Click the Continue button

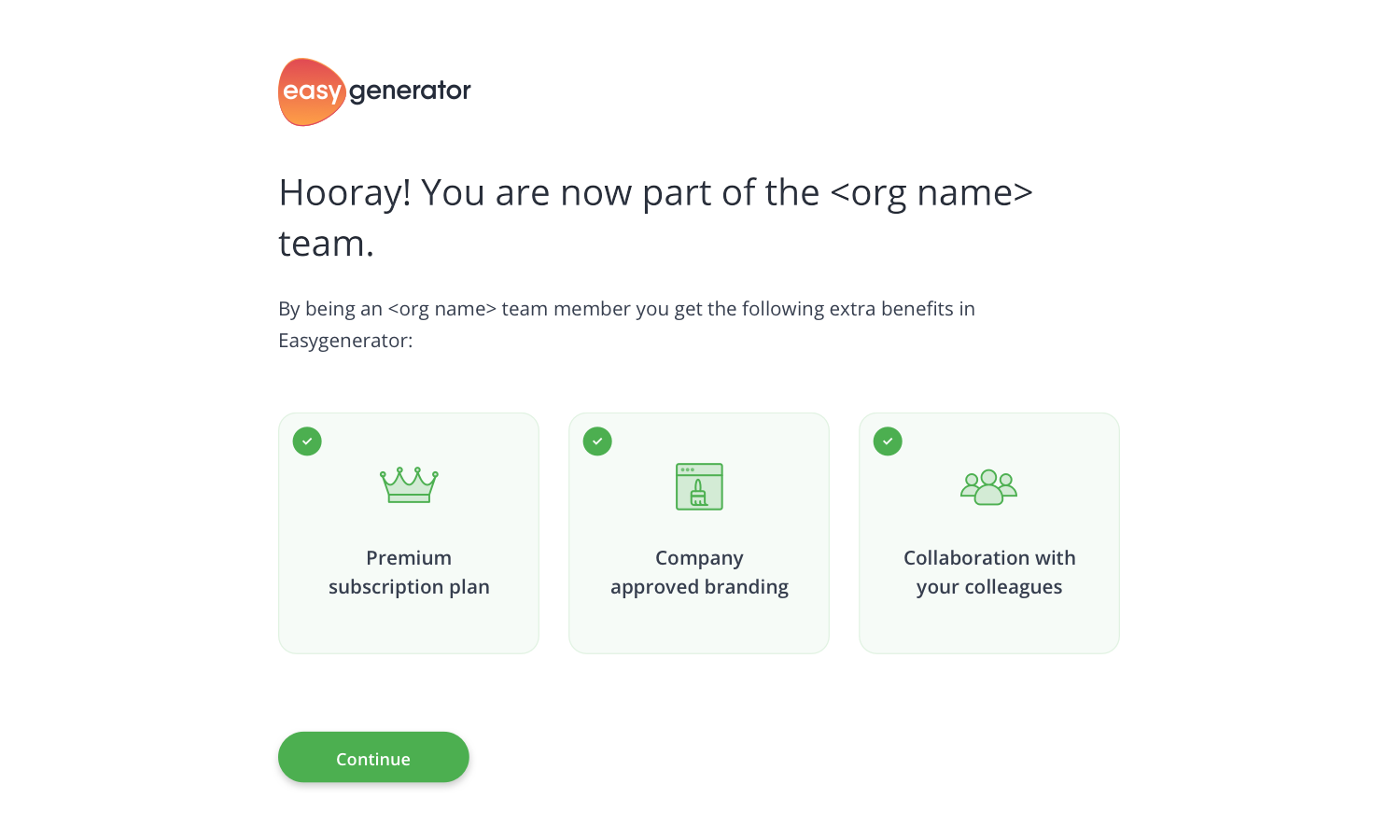tap(373, 757)
